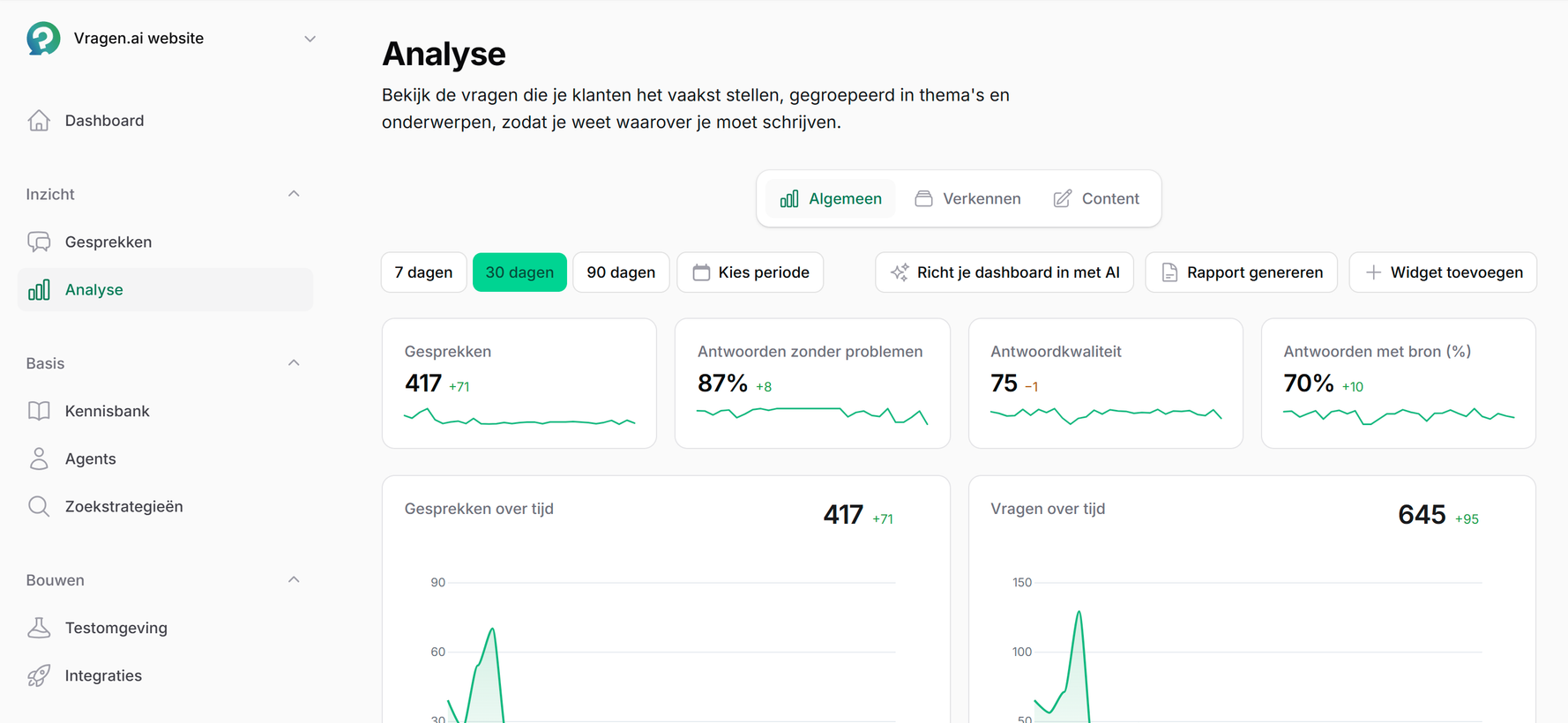Open the Gesprekken stat card

pyautogui.click(x=519, y=384)
